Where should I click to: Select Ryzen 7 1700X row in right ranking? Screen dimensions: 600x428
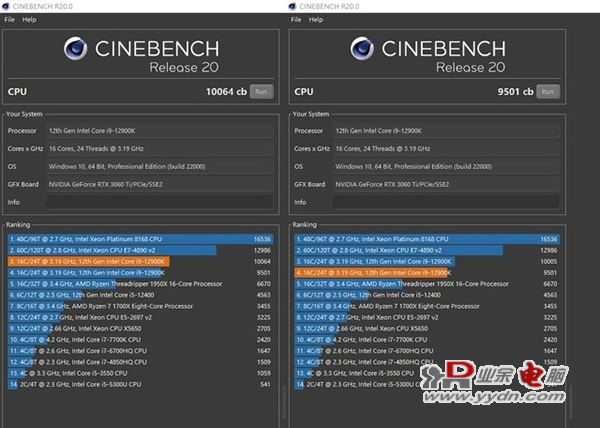[x=427, y=306]
